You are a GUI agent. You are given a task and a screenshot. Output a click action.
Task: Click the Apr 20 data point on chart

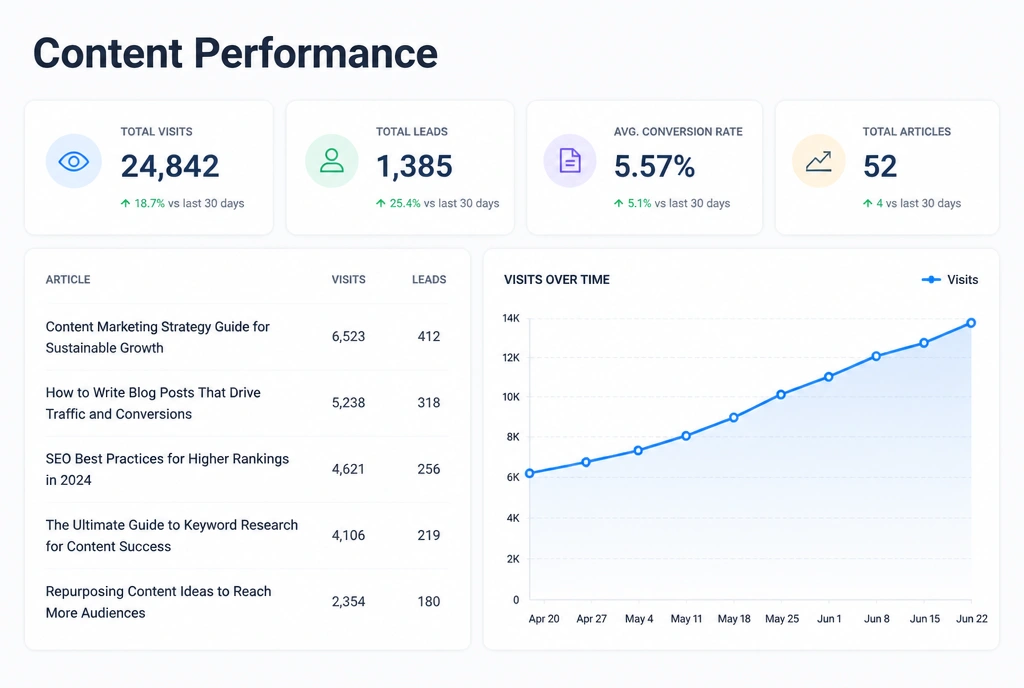click(x=530, y=473)
